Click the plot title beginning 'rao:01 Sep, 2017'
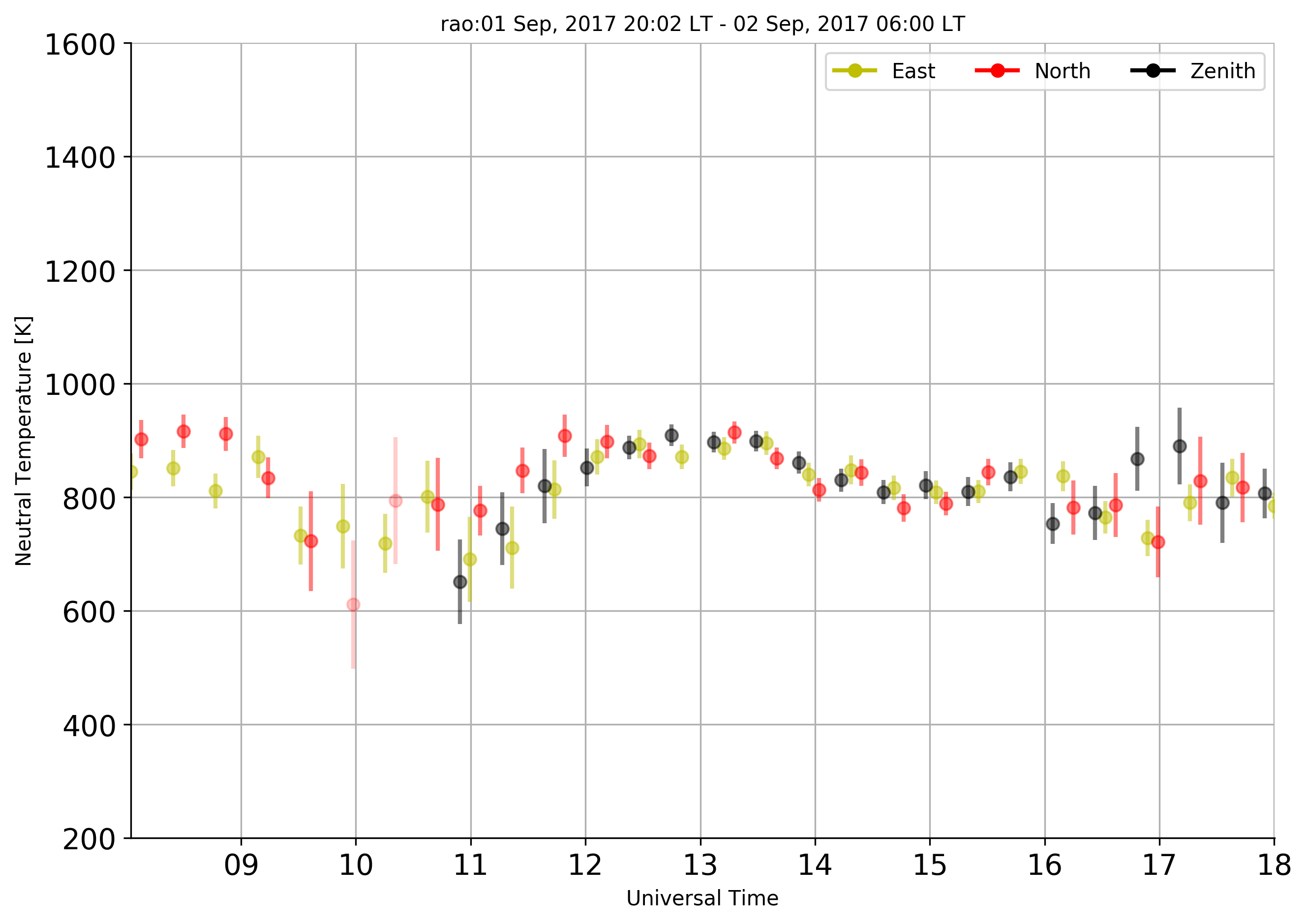 pos(702,25)
